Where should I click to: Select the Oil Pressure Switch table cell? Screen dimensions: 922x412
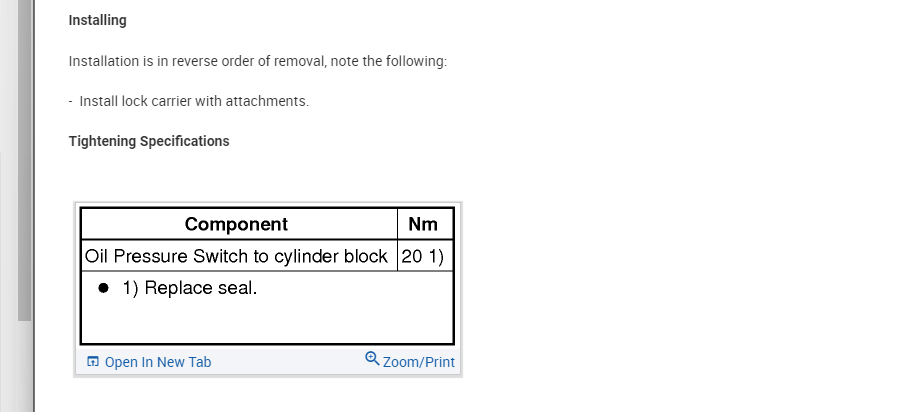237,256
